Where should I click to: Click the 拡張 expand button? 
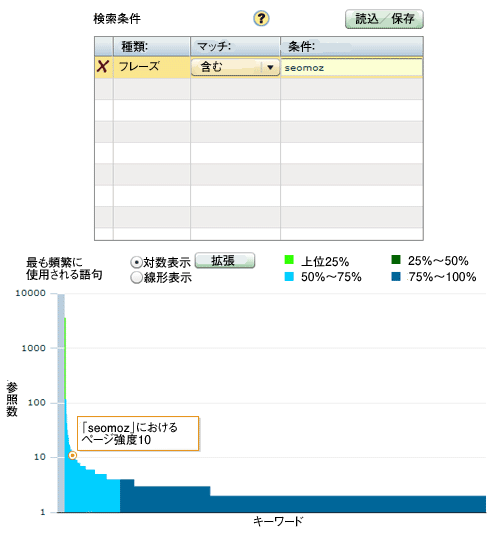point(225,261)
